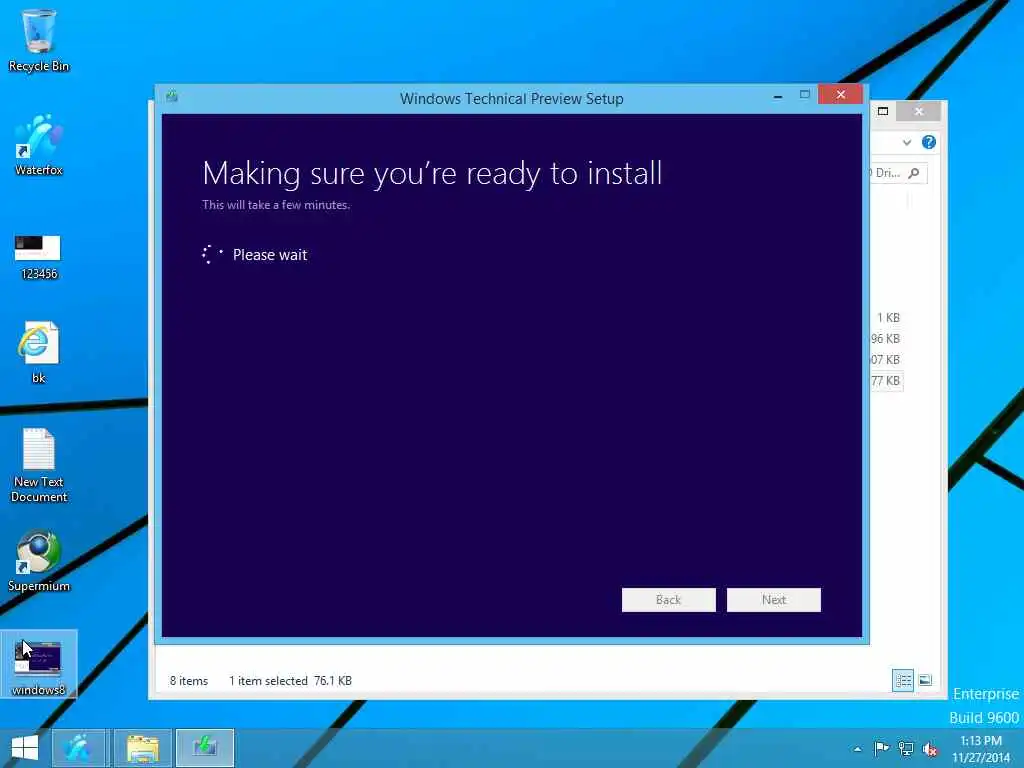Image resolution: width=1024 pixels, height=768 pixels.
Task: Open File Explorer from the taskbar
Action: [142, 748]
